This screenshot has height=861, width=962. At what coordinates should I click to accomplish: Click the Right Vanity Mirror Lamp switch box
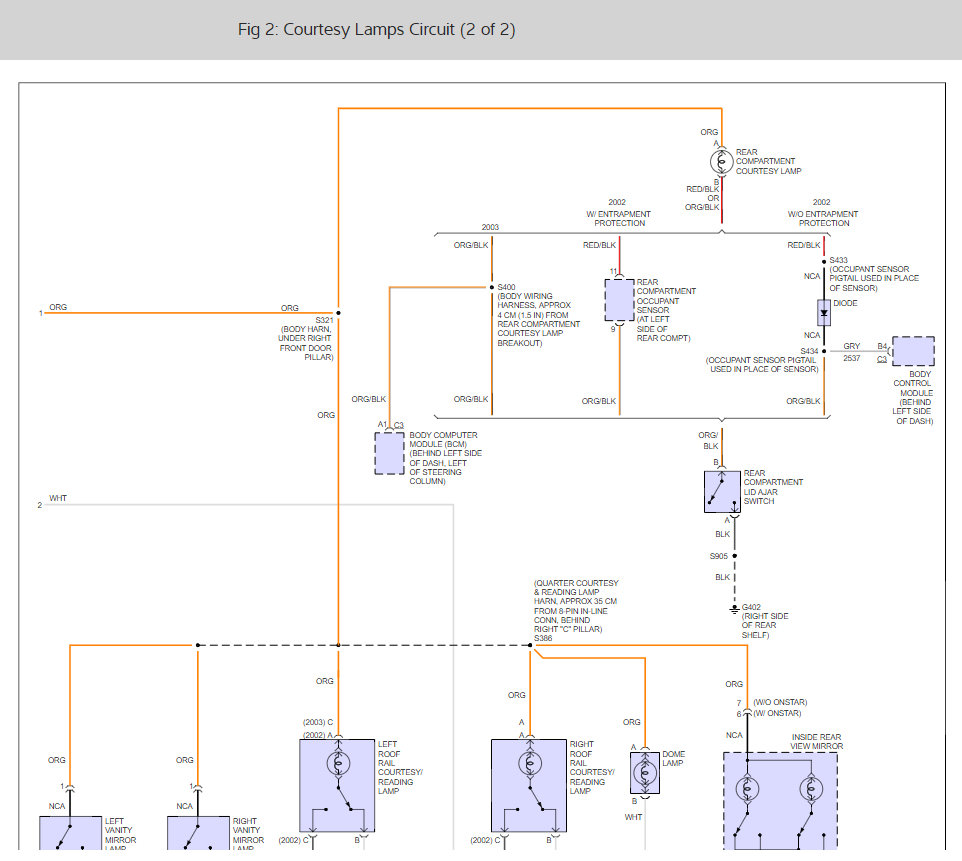click(x=198, y=833)
